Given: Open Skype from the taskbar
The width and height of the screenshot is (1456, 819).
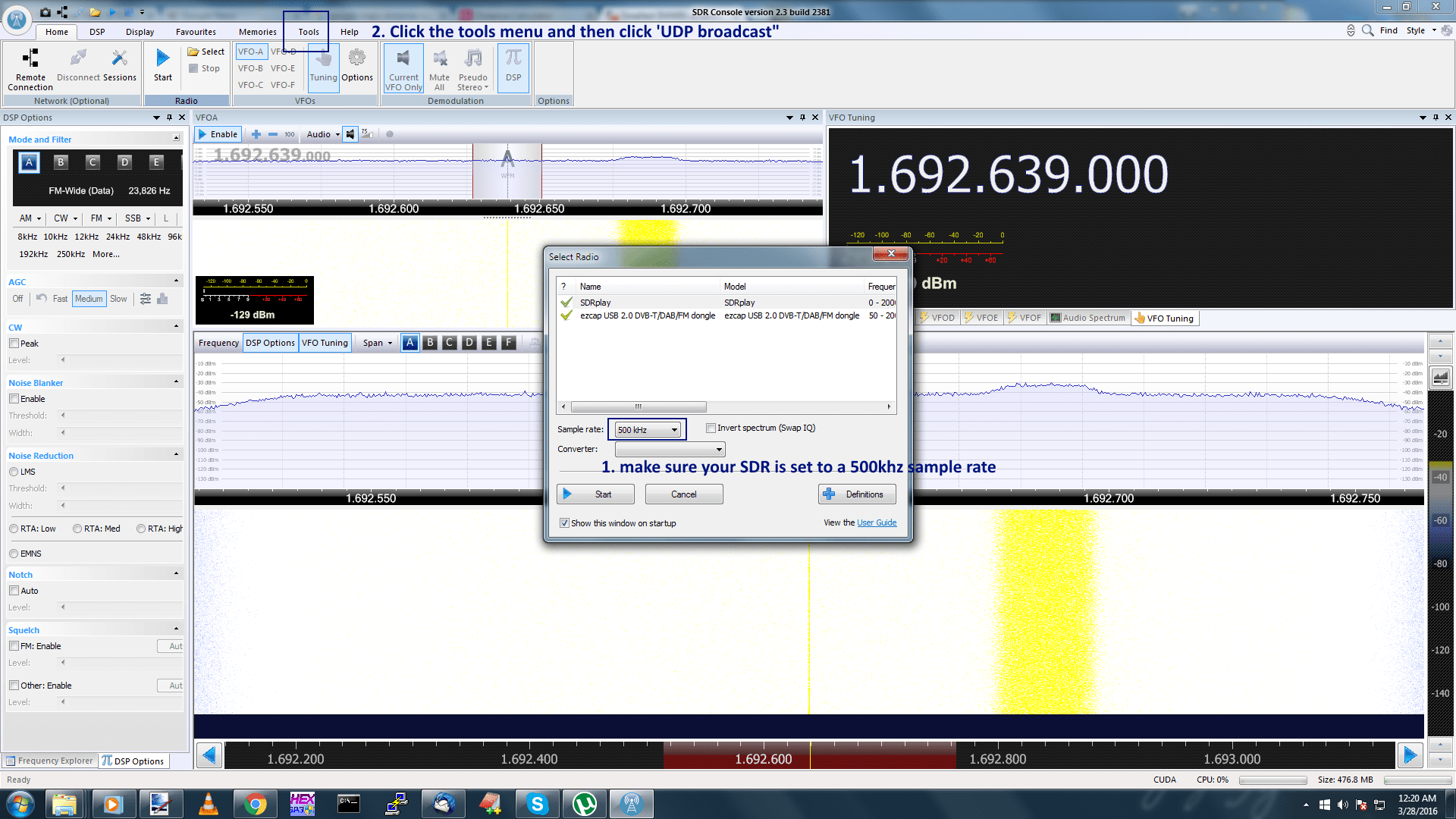Looking at the screenshot, I should pos(538,804).
